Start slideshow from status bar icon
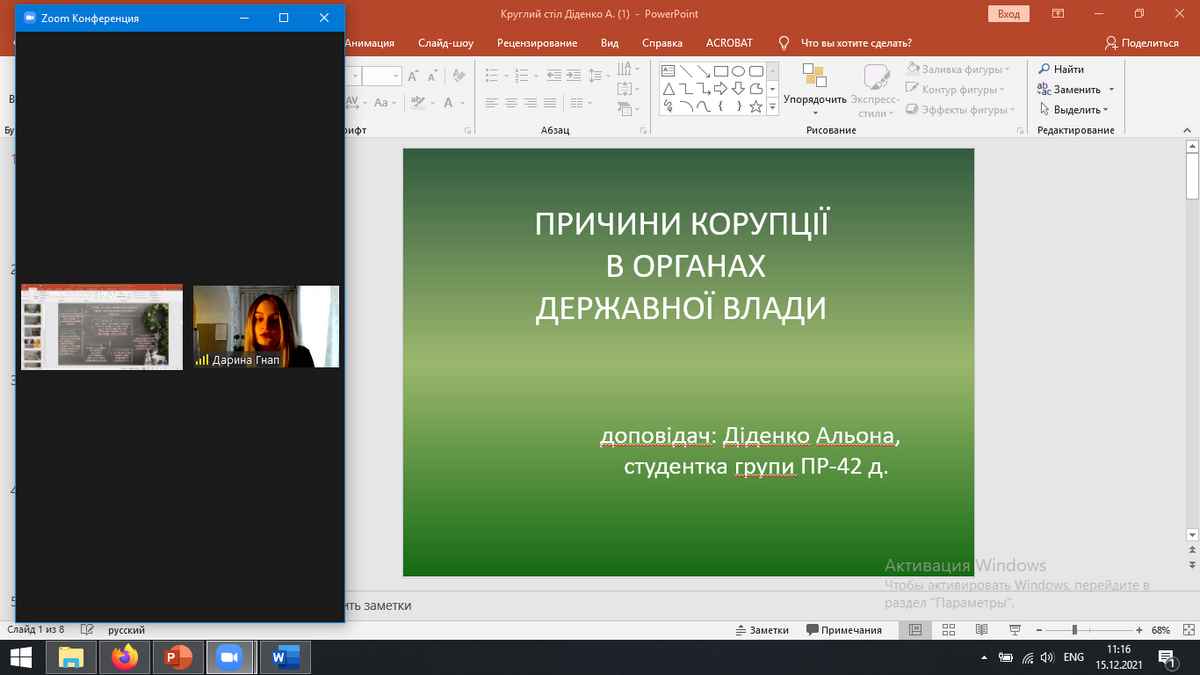Viewport: 1200px width, 675px height. pos(1016,630)
